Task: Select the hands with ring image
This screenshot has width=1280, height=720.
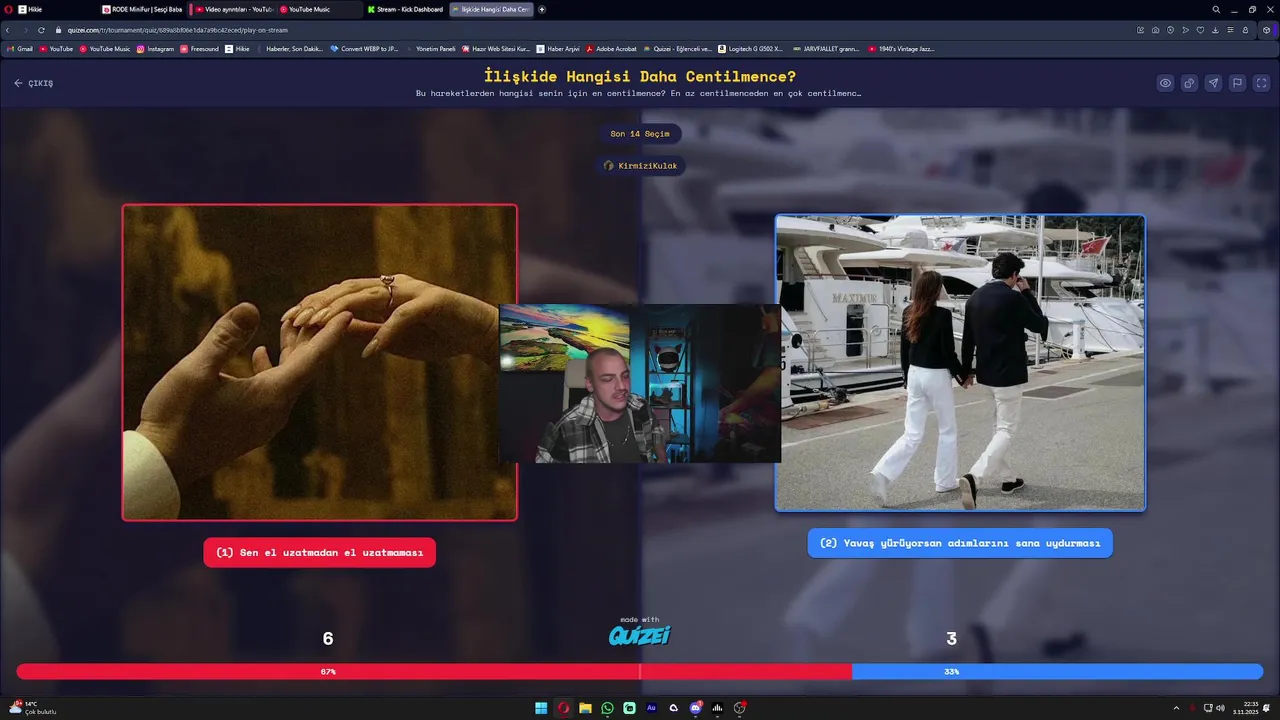Action: pyautogui.click(x=320, y=362)
